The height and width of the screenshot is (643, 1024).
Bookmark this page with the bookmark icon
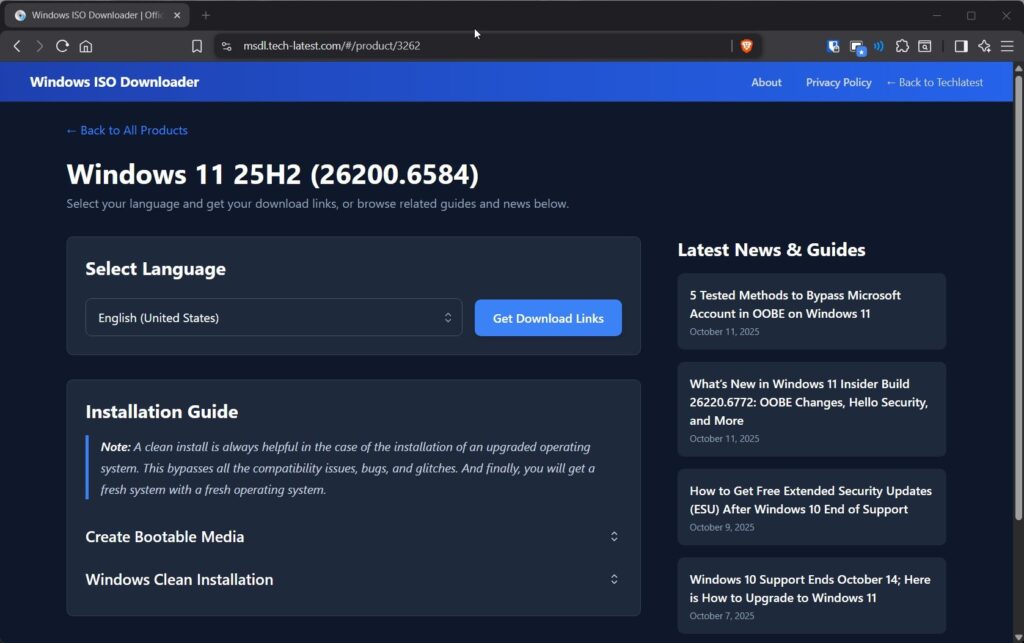[x=197, y=46]
